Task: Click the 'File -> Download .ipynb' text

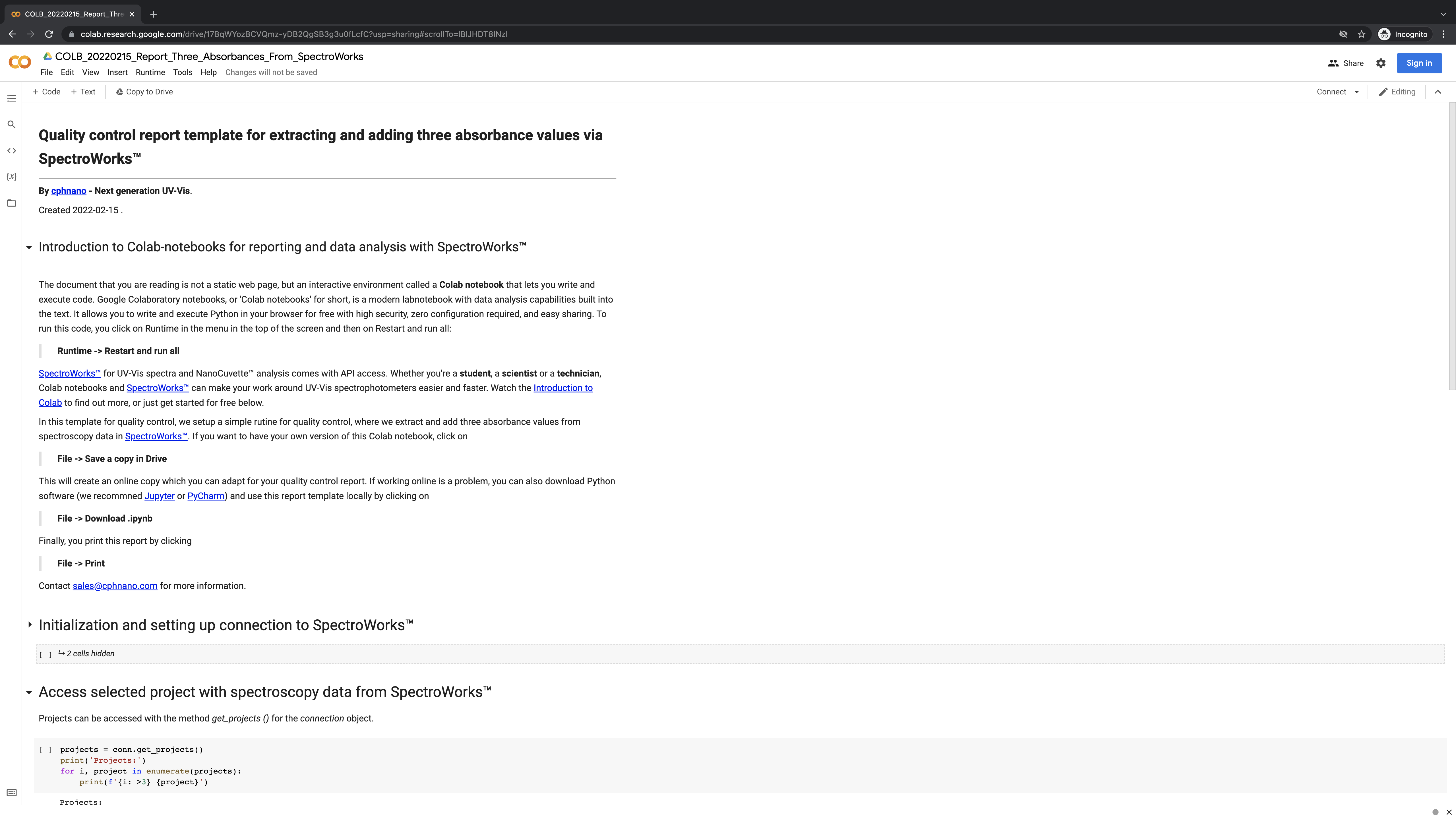Action: point(105,519)
